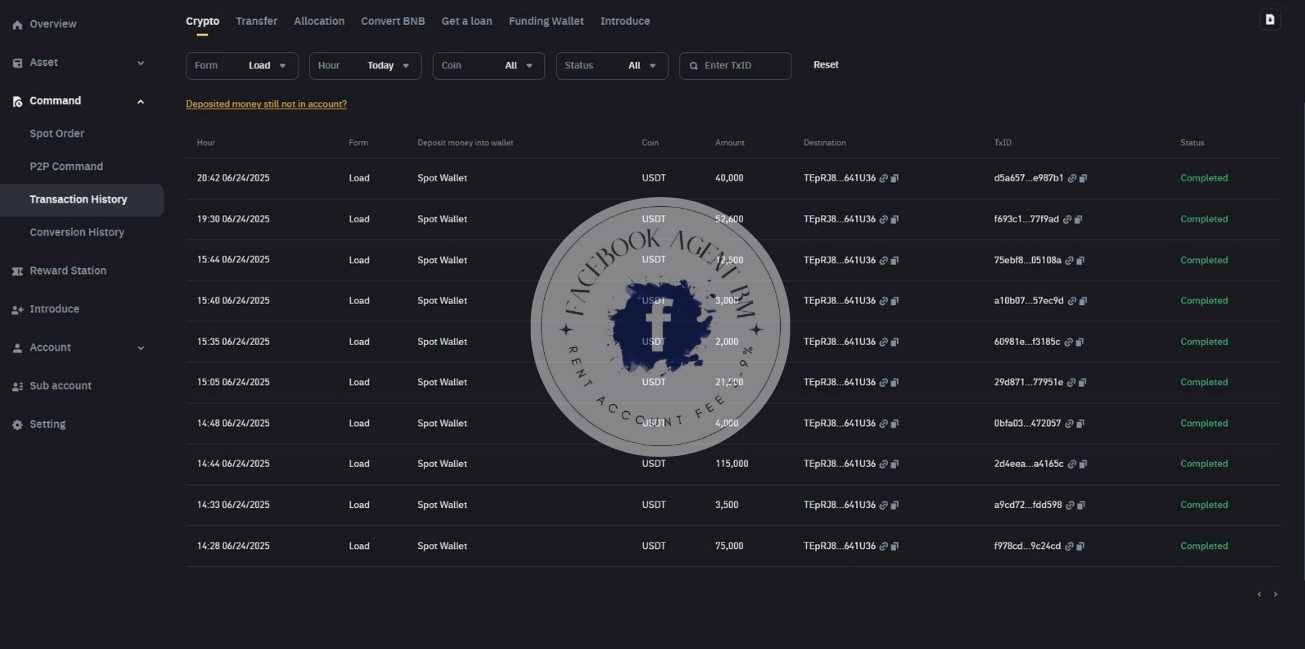Copy destination address in the 20:42 row

tap(895, 178)
